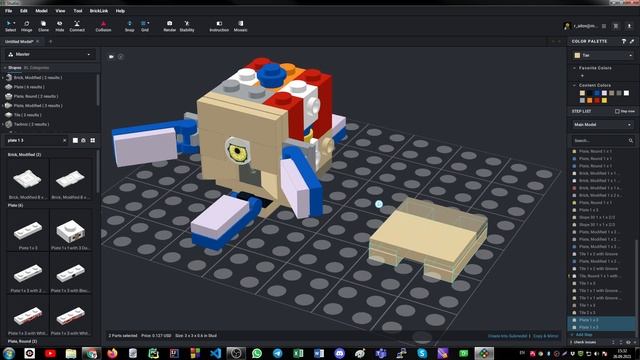
Task: Click the Hide tool in toolbar
Action: click(60, 26)
